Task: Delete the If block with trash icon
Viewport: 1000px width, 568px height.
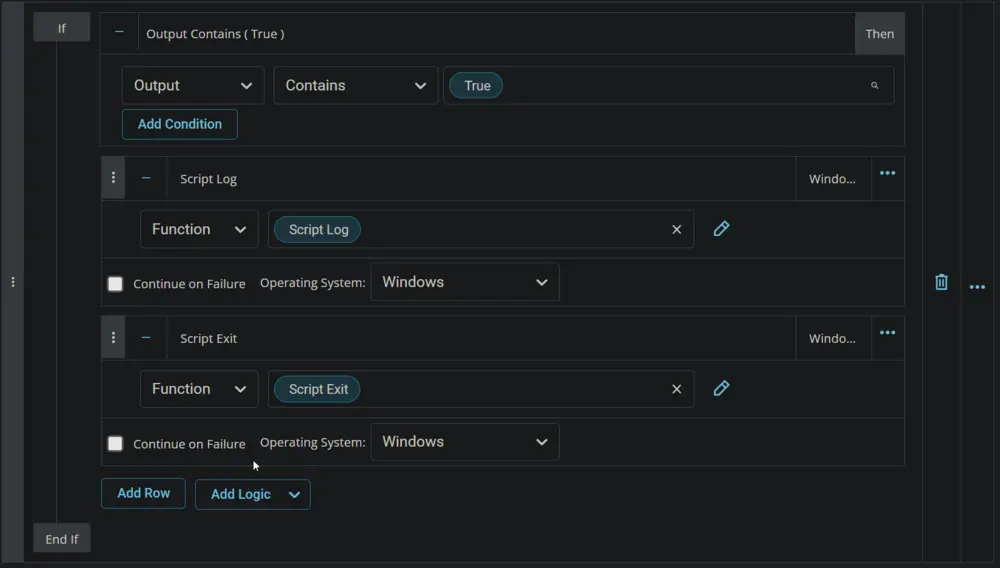Action: click(x=941, y=282)
